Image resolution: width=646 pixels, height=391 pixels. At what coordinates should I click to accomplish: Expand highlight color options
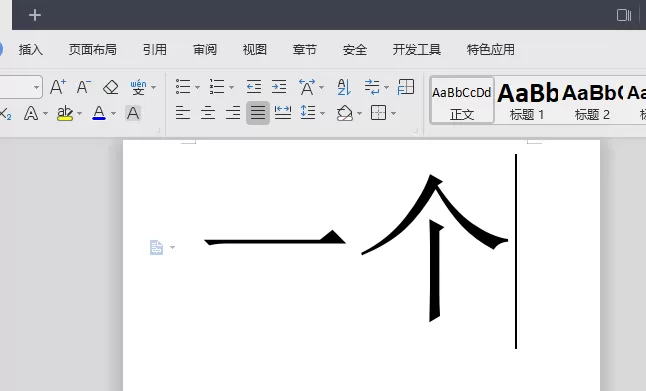pyautogui.click(x=80, y=113)
